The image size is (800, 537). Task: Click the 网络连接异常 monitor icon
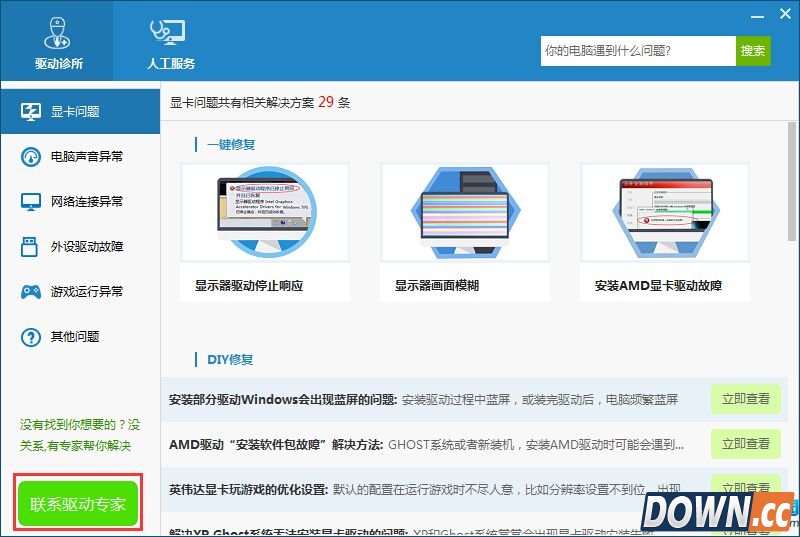(31, 201)
